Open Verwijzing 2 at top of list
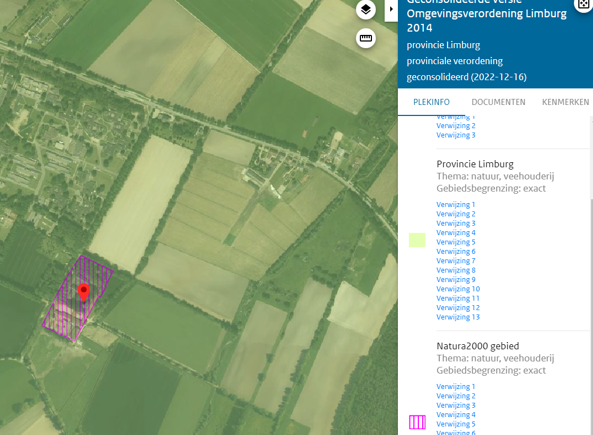This screenshot has height=435, width=593. tap(456, 126)
